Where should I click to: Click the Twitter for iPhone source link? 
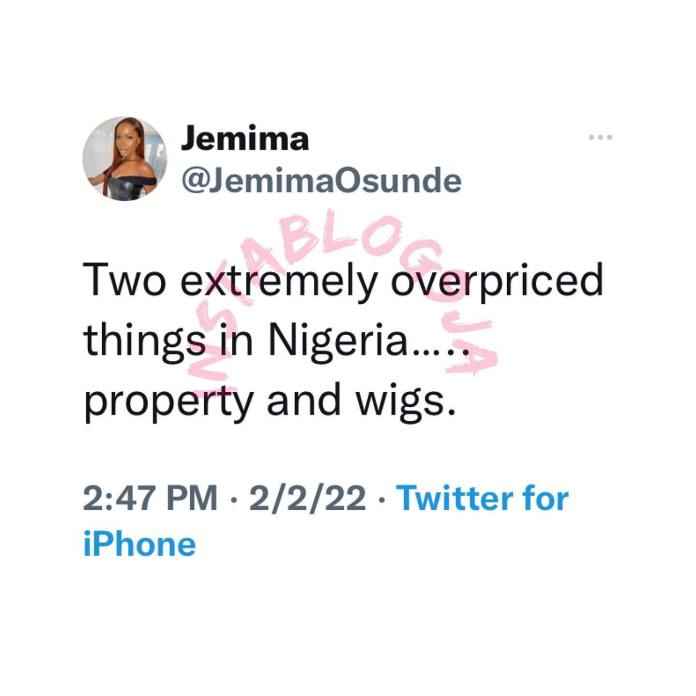[x=326, y=520]
